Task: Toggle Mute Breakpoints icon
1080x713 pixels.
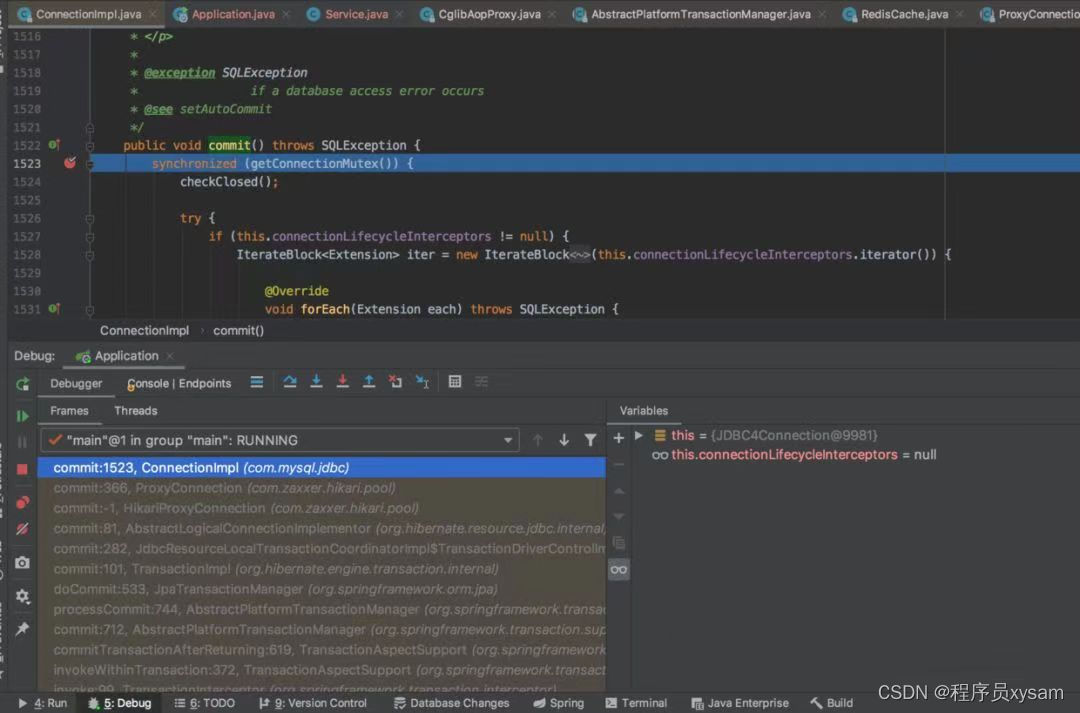Action: [x=22, y=529]
